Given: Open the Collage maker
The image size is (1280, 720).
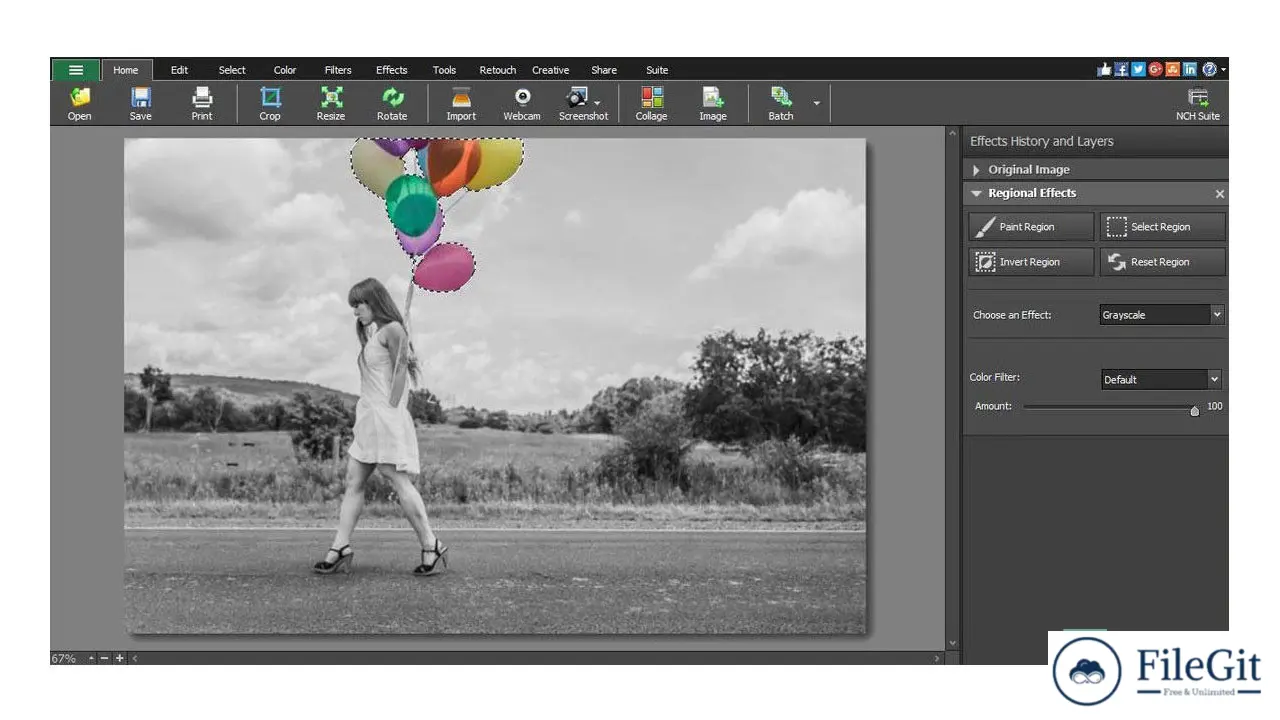Looking at the screenshot, I should click(x=652, y=103).
